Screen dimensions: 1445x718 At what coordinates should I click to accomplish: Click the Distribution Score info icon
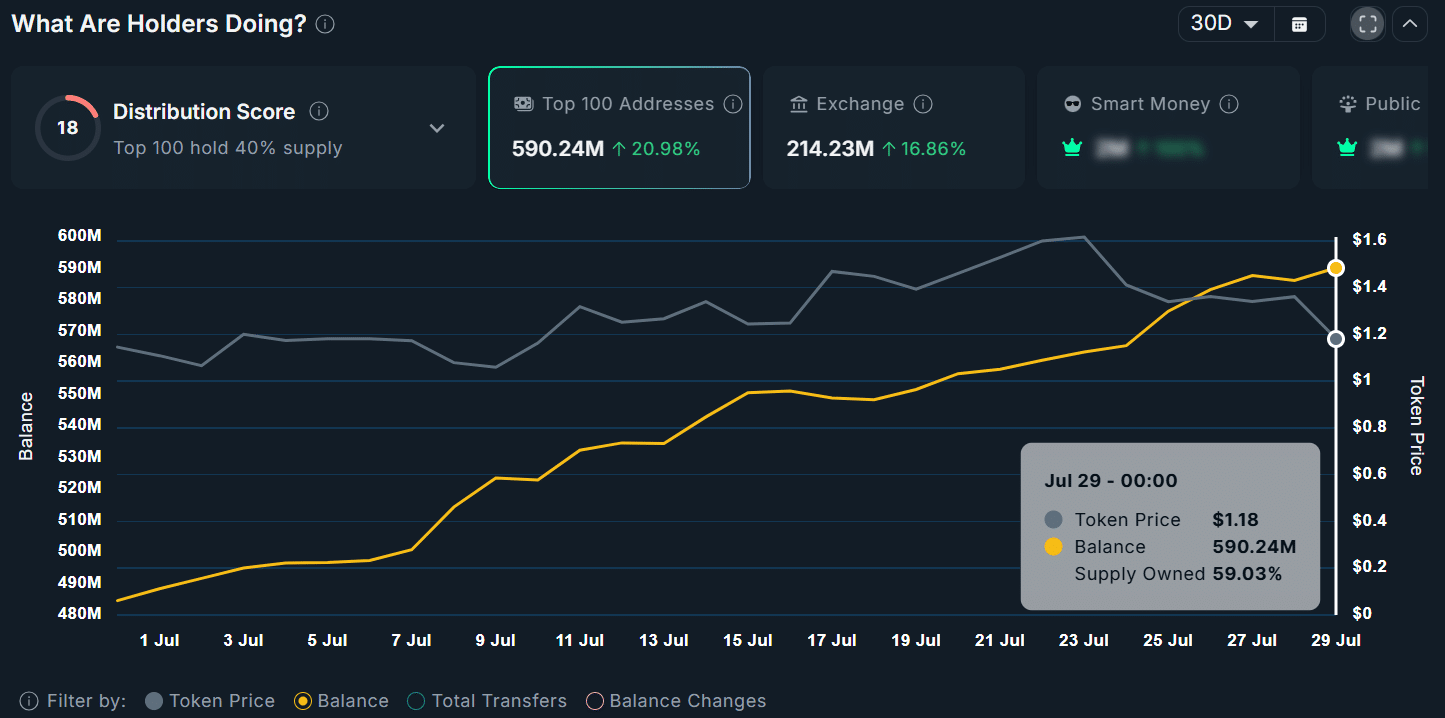tap(319, 111)
